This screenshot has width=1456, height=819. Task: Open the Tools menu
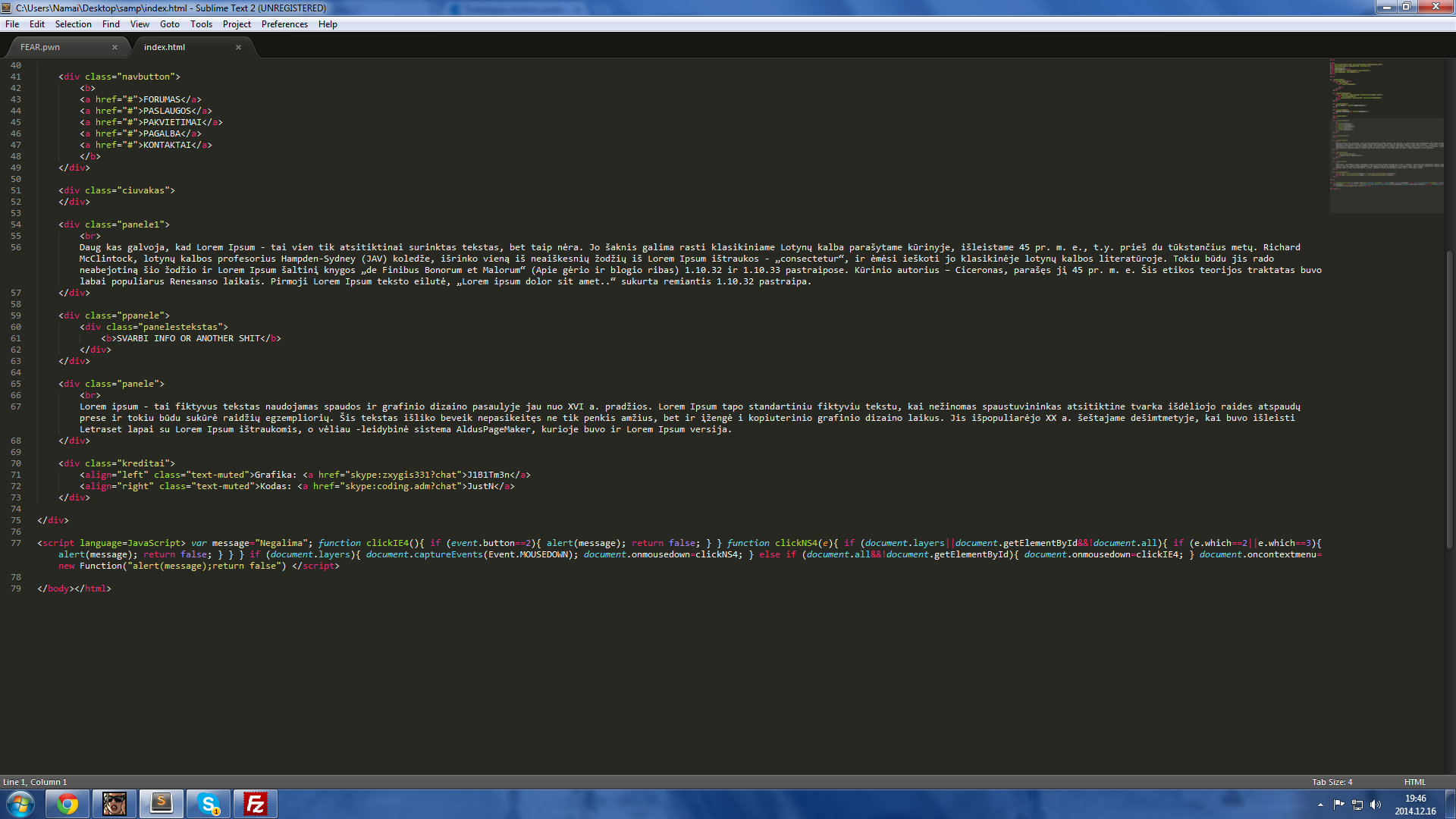(x=201, y=24)
